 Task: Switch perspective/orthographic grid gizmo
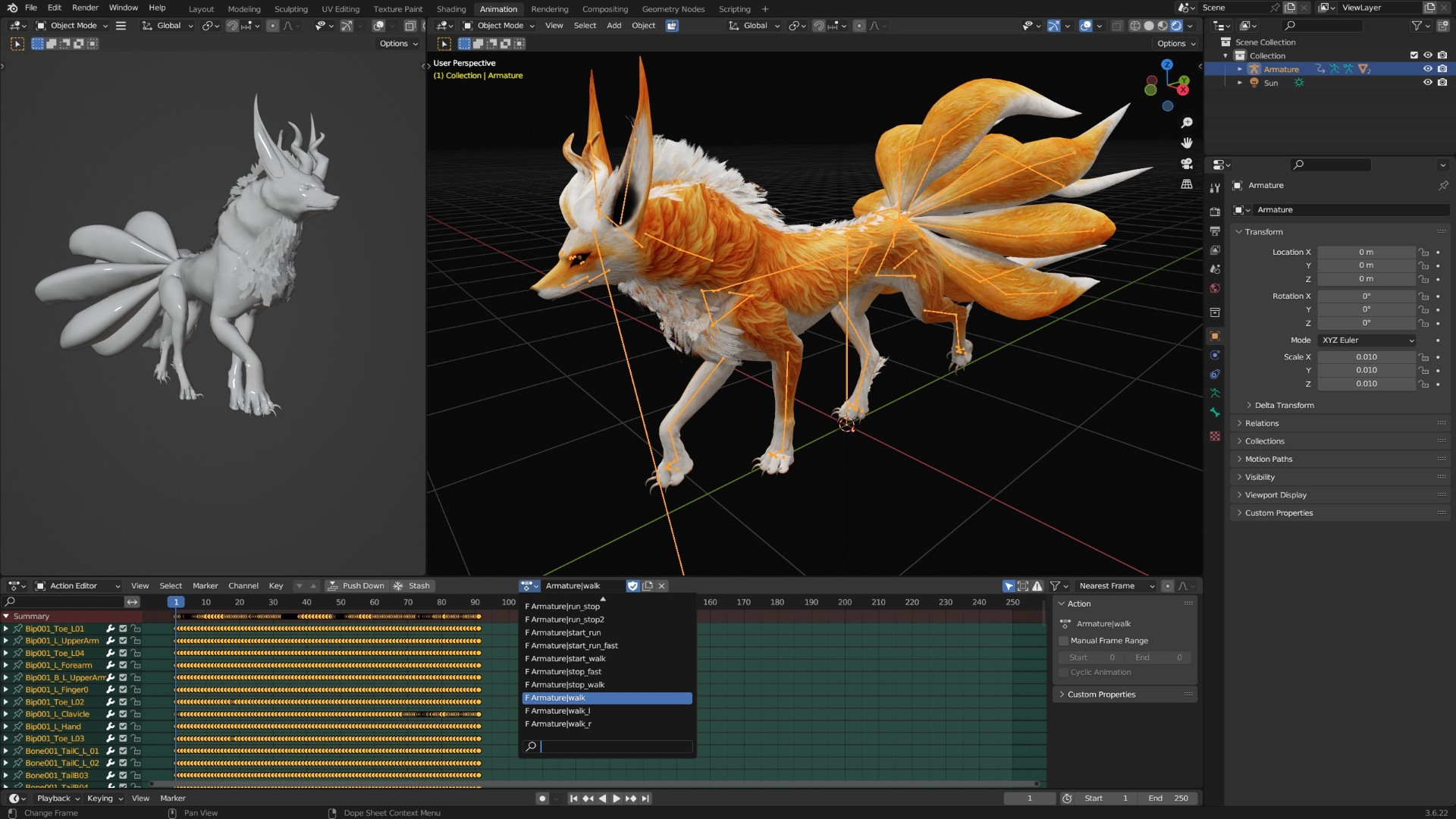1187,184
